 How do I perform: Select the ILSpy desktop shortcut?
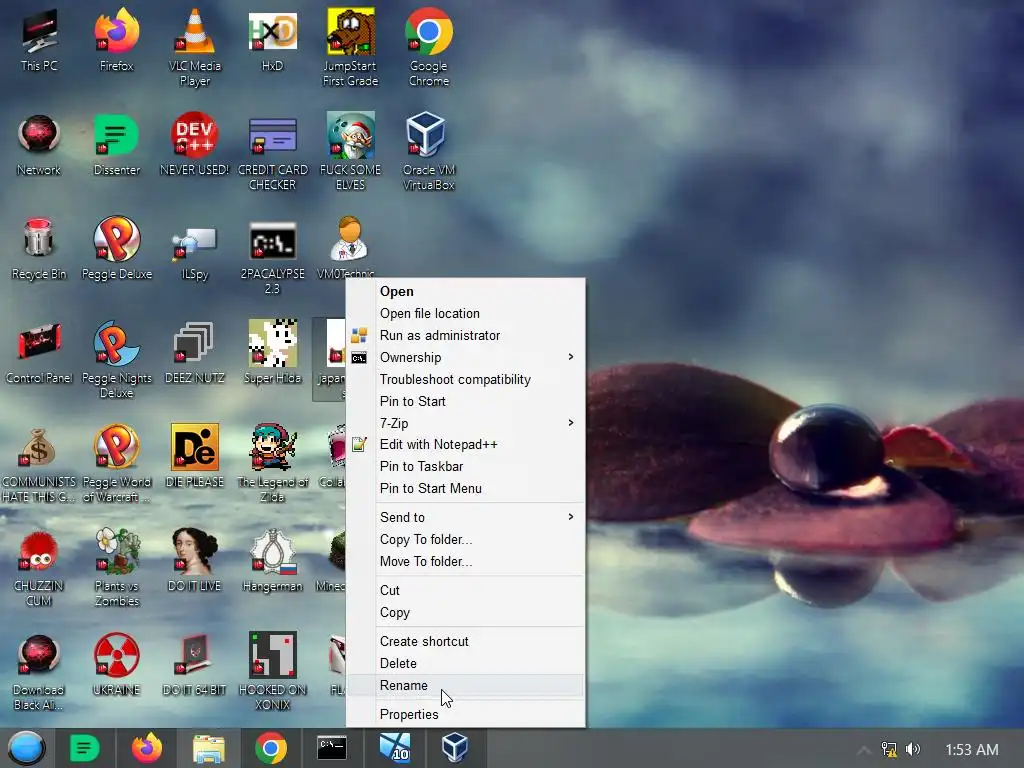[195, 253]
